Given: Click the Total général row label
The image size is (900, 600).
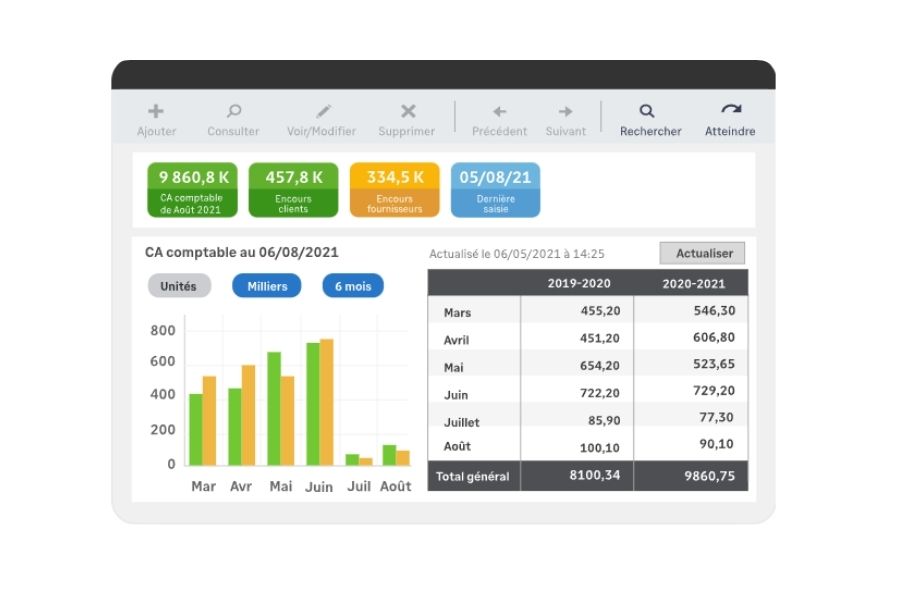Looking at the screenshot, I should (x=473, y=477).
